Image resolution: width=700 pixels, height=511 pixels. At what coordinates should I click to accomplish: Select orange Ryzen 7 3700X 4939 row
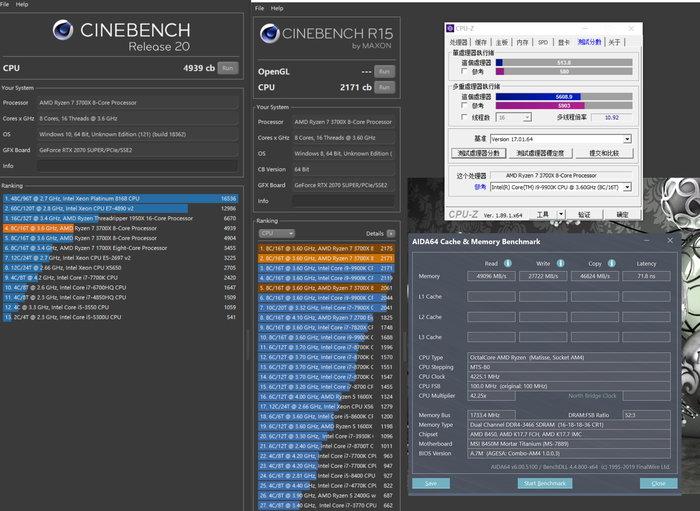coord(120,228)
